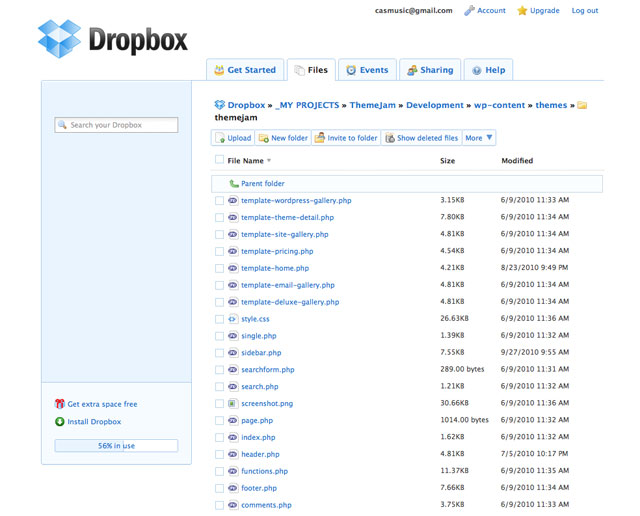This screenshot has width=640, height=516.
Task: Navigate to Development breadcrumb
Action: click(x=435, y=105)
